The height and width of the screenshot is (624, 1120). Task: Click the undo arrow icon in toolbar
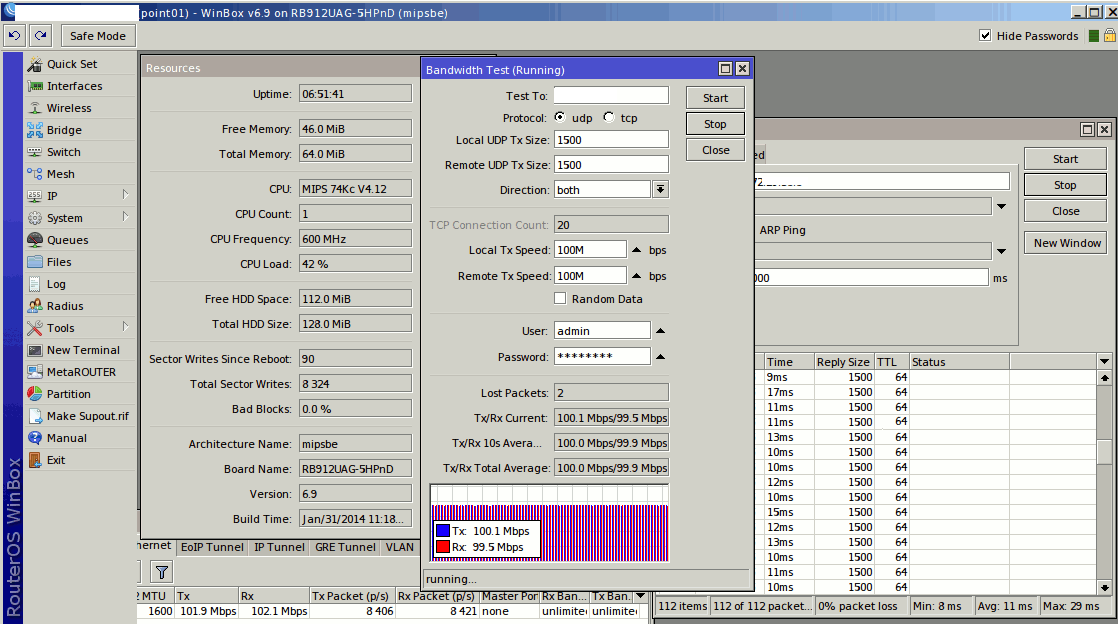click(14, 35)
